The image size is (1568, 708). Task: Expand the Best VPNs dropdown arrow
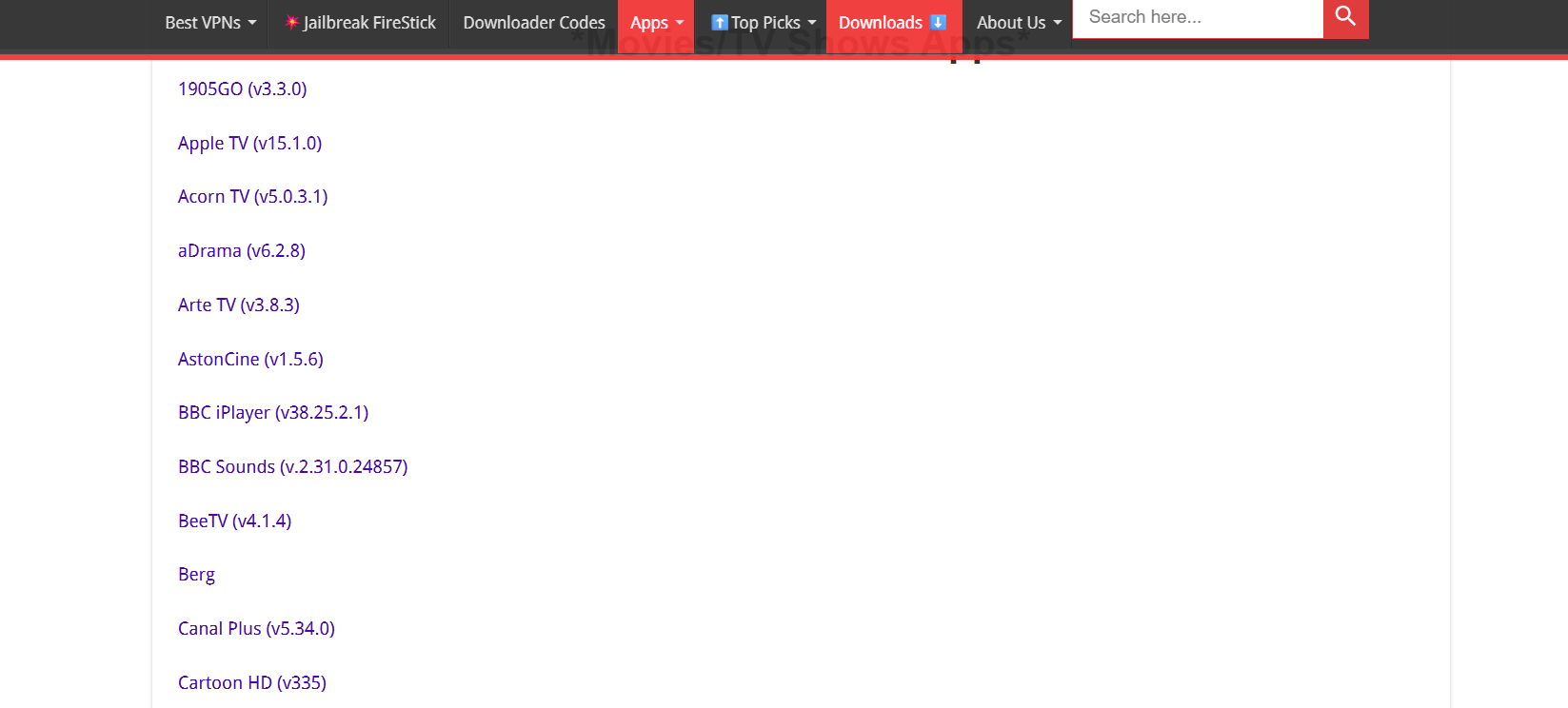point(252,23)
